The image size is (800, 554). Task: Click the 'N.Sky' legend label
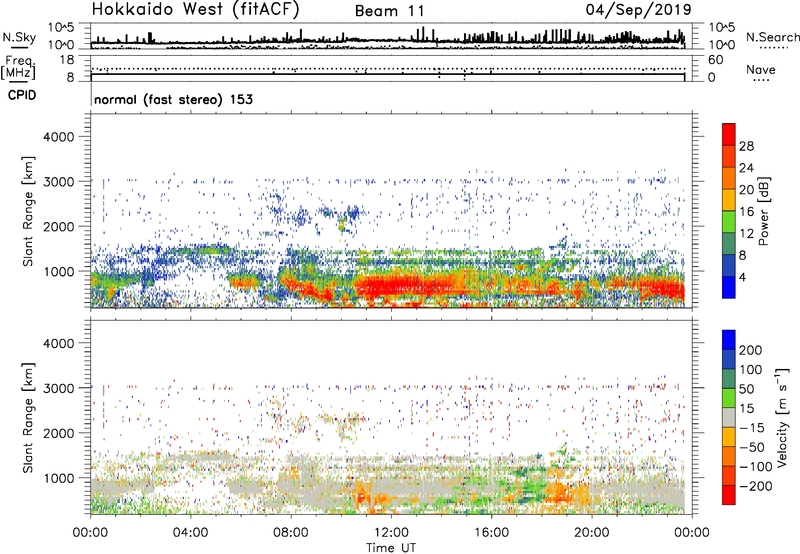click(x=19, y=37)
